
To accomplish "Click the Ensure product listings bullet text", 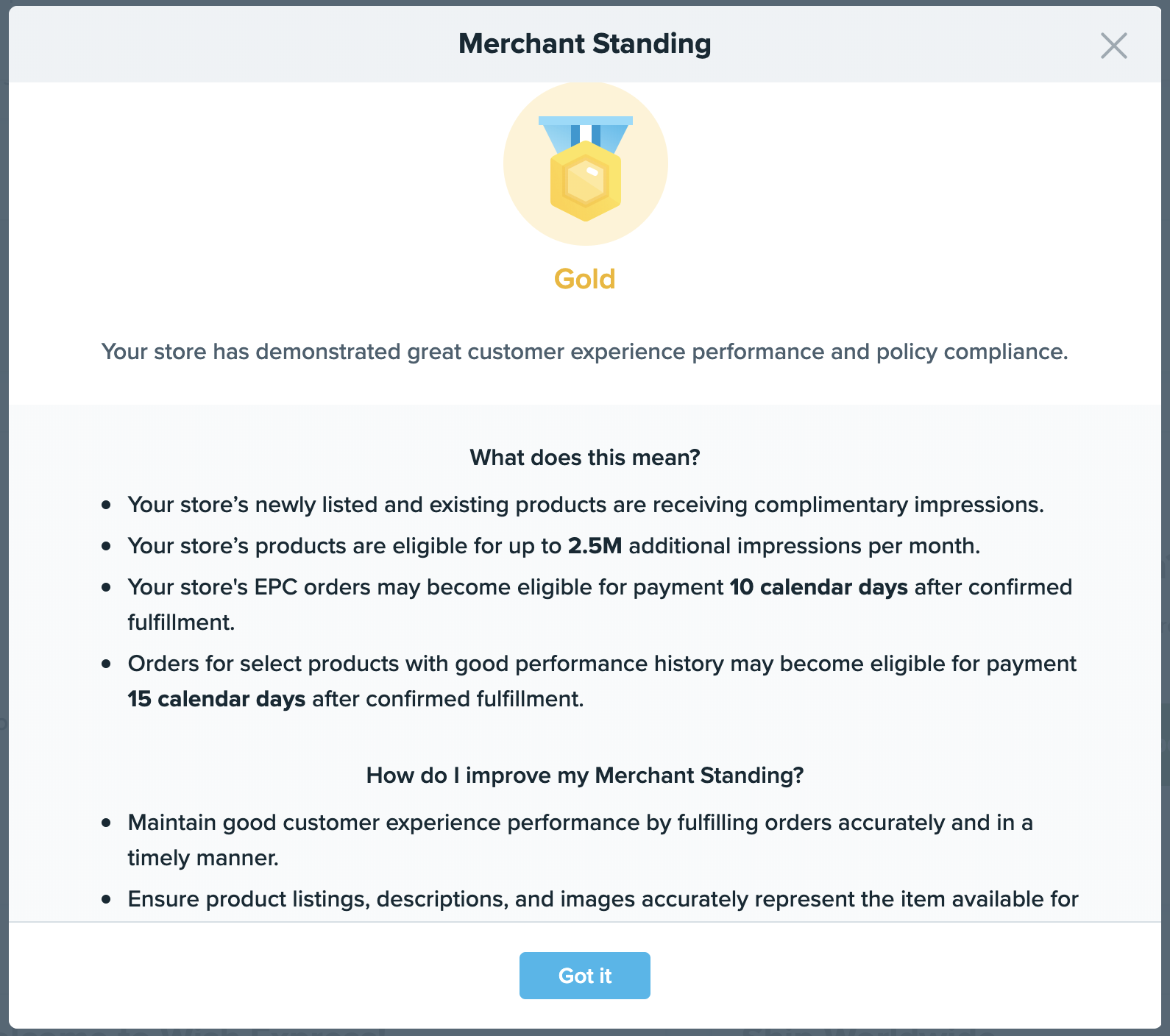I will pyautogui.click(x=603, y=899).
